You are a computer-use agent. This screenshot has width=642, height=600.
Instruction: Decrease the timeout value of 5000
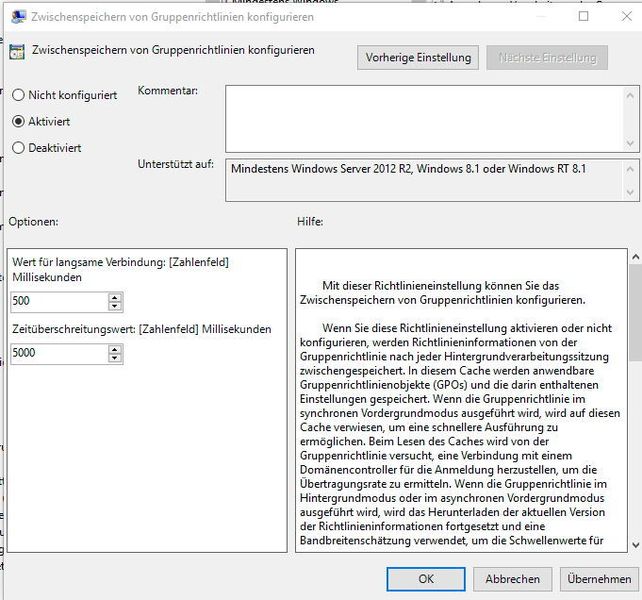115,358
